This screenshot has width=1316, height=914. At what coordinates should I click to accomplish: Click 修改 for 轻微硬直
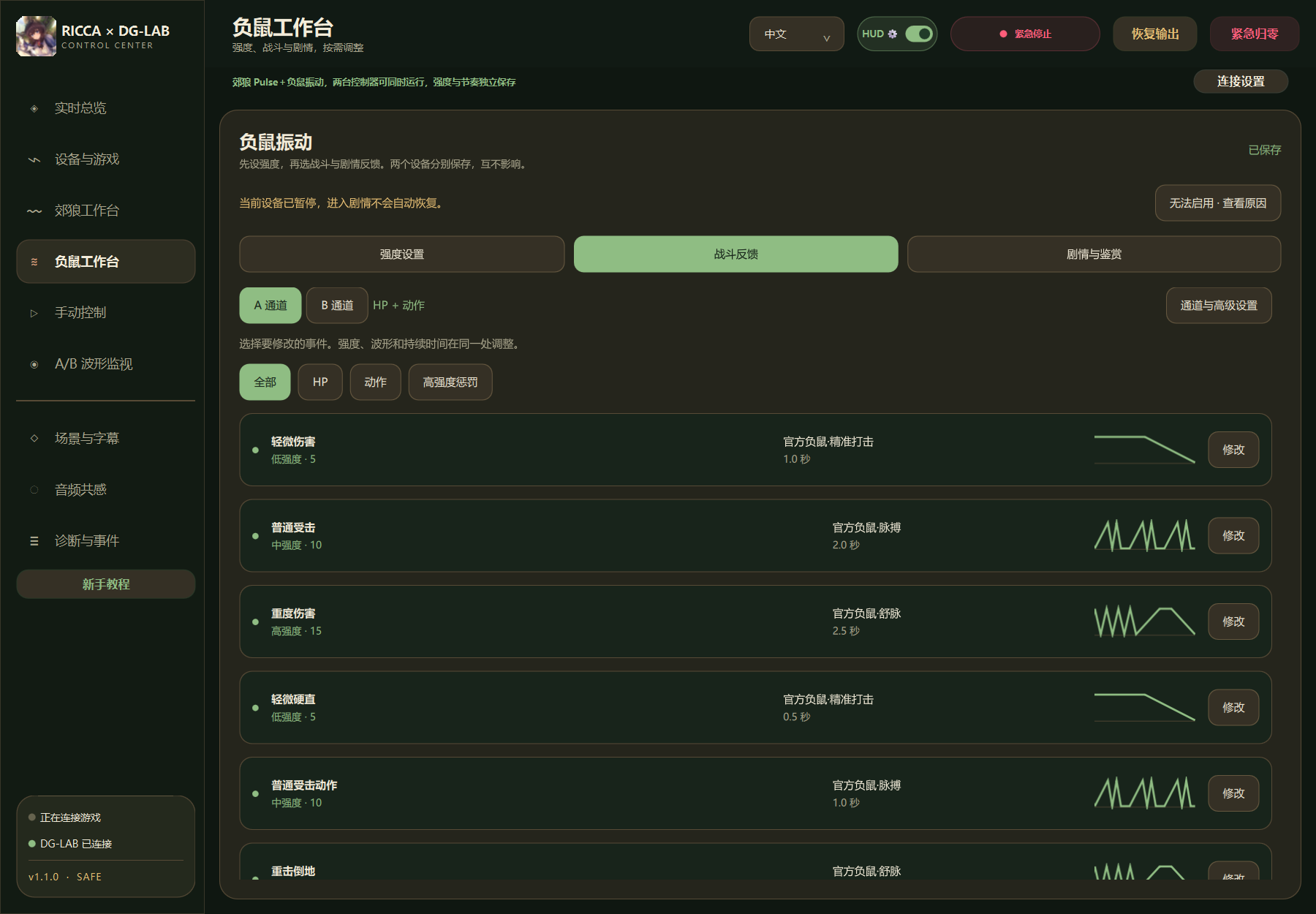pyautogui.click(x=1233, y=707)
